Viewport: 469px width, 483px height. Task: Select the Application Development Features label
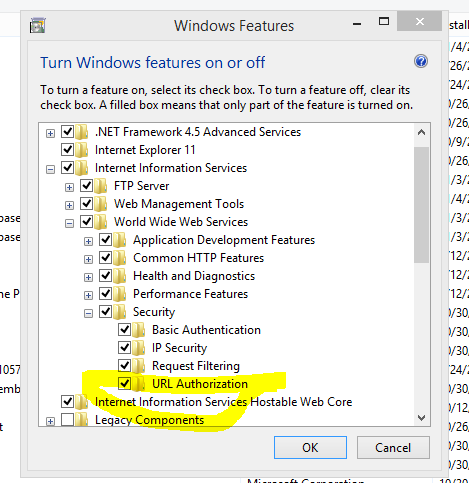pos(224,240)
